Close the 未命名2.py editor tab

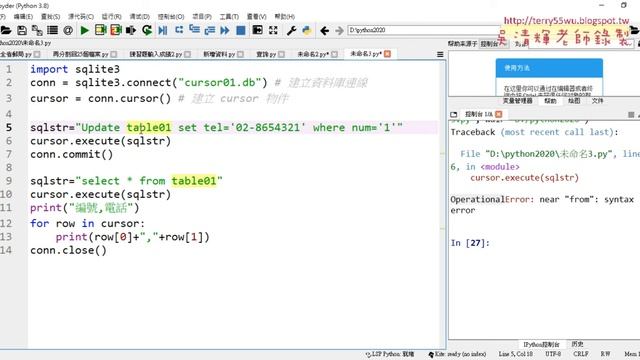[x=335, y=54]
